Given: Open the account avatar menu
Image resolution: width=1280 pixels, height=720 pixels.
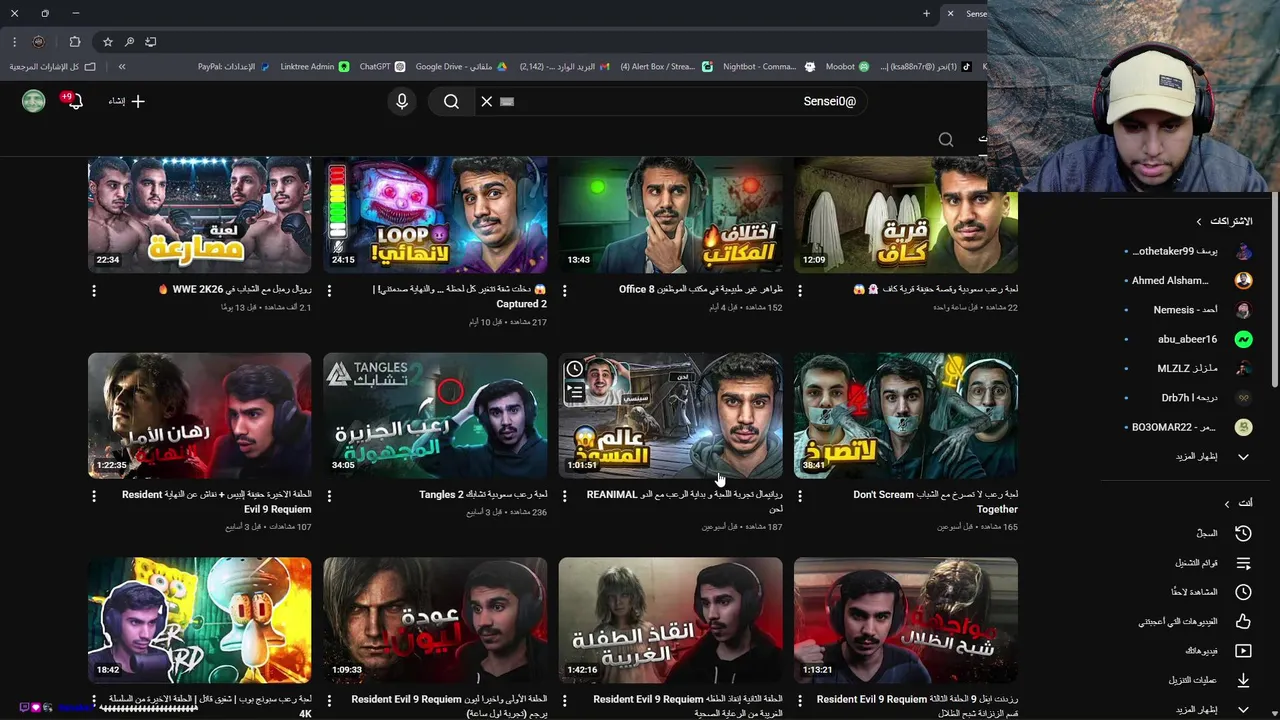Looking at the screenshot, I should 34,101.
